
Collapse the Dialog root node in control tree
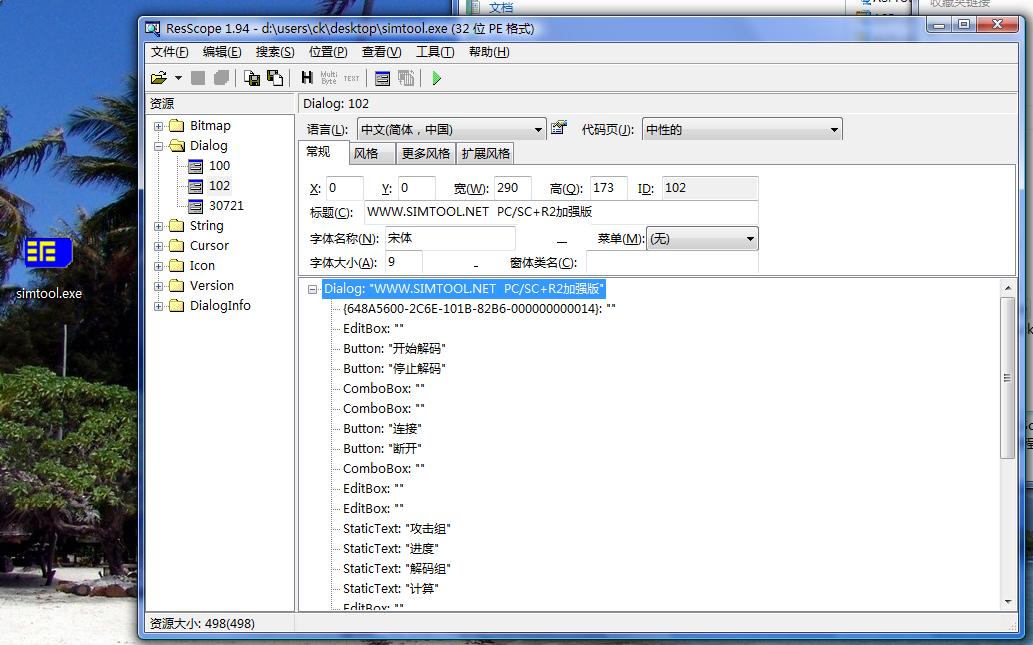(313, 289)
